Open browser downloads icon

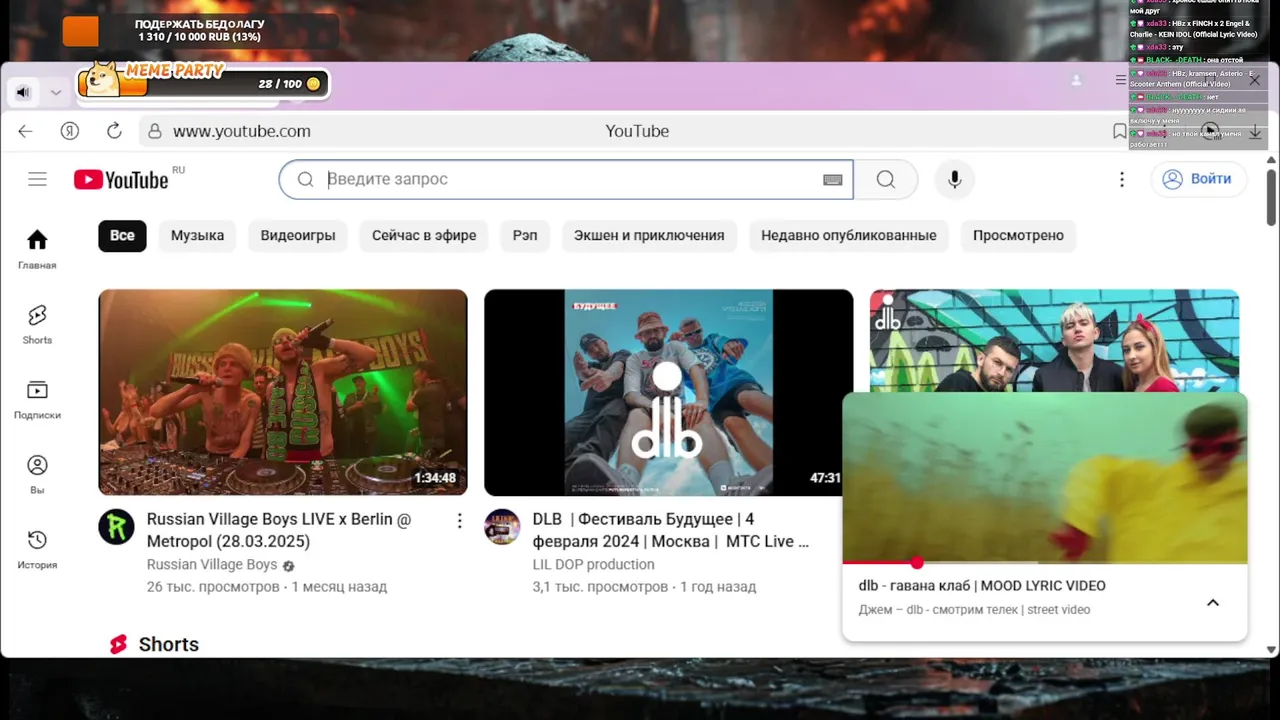(1255, 131)
